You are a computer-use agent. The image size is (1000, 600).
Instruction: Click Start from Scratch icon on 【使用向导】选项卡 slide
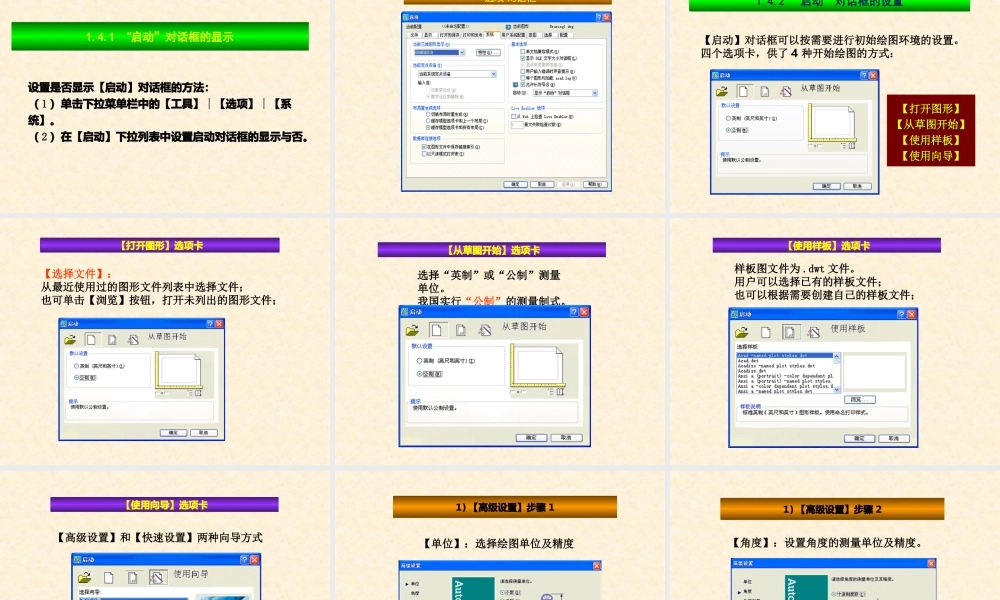pyautogui.click(x=108, y=578)
